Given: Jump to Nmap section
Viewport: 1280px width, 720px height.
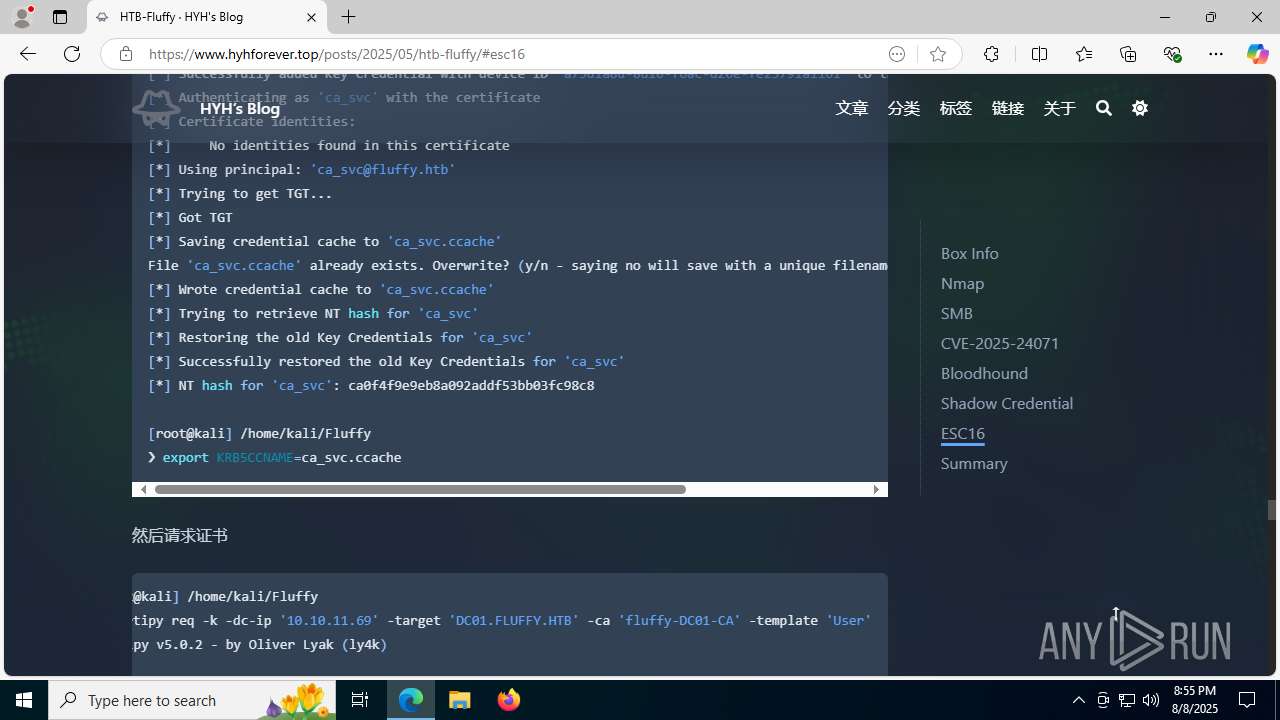Looking at the screenshot, I should [962, 283].
